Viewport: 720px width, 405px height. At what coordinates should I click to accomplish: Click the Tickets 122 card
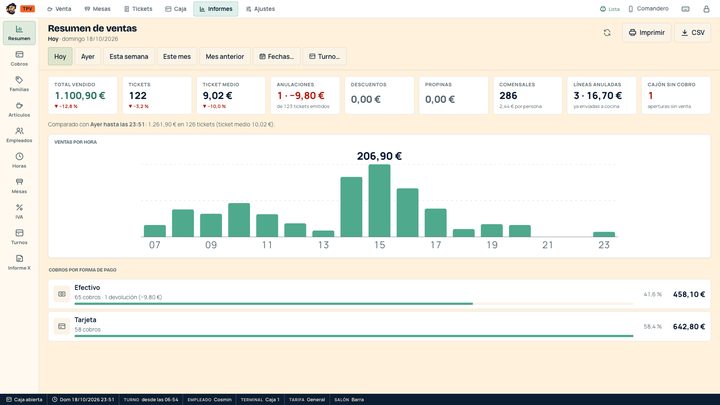157,96
